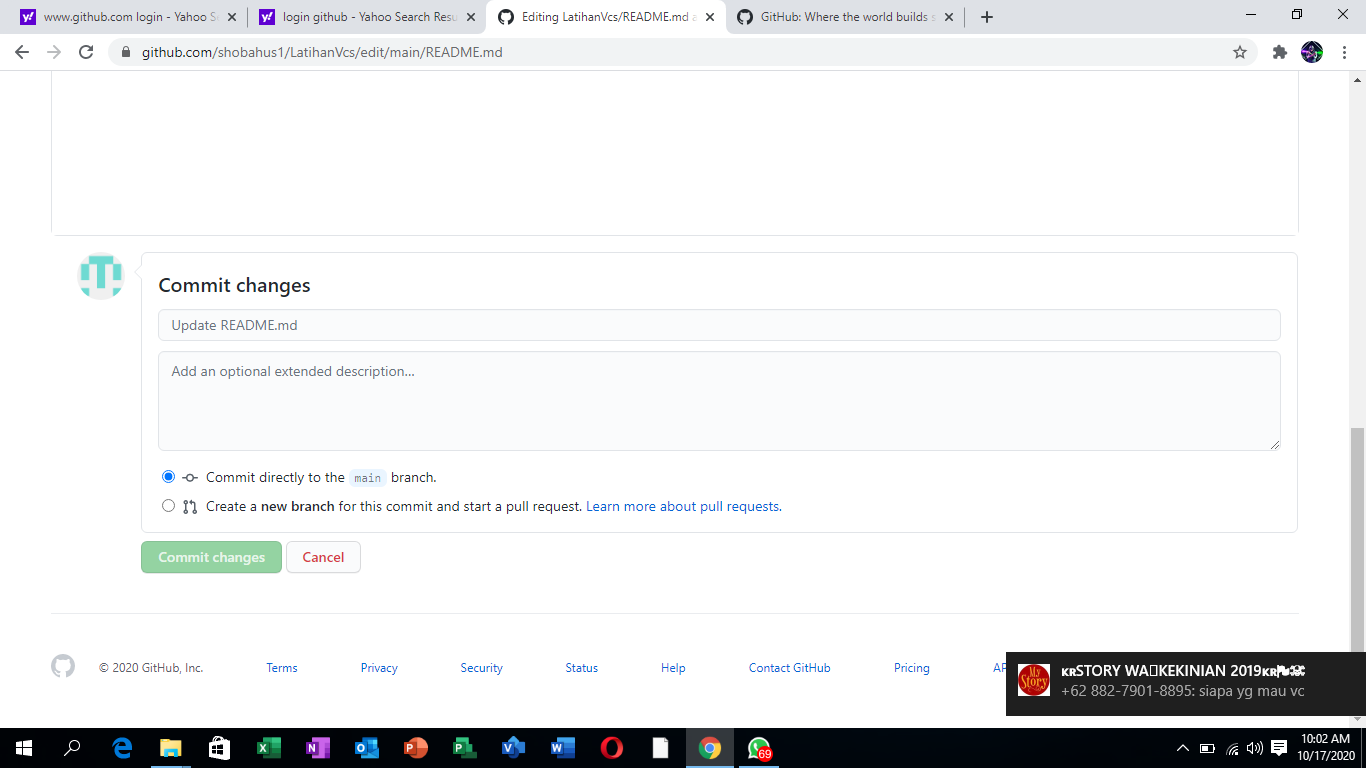Open WhatsApp from the taskbar
The image size is (1366, 768).
[x=758, y=747]
